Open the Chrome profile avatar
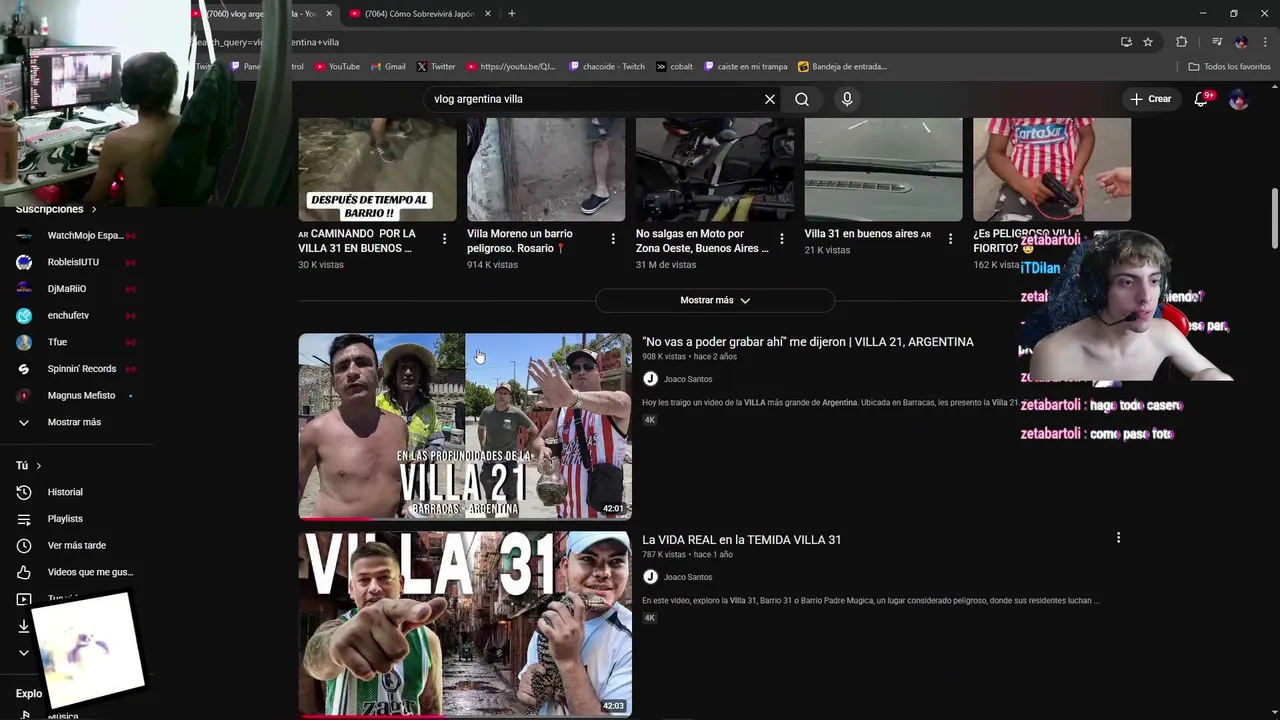This screenshot has width=1280, height=720. (x=1241, y=42)
